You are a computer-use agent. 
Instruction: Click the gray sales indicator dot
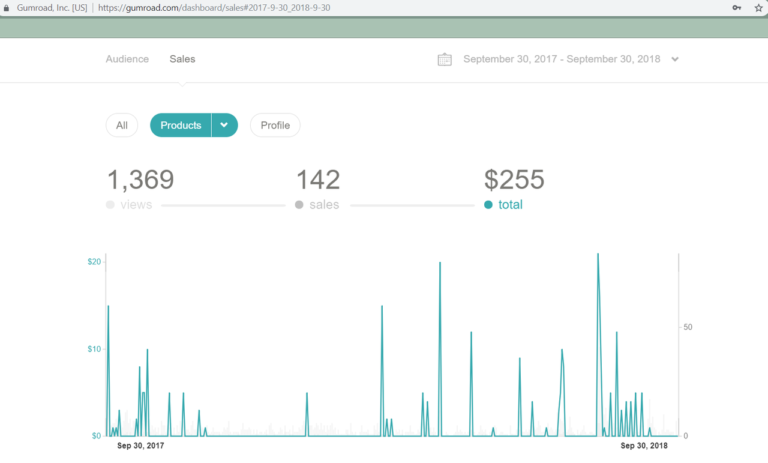tap(299, 205)
